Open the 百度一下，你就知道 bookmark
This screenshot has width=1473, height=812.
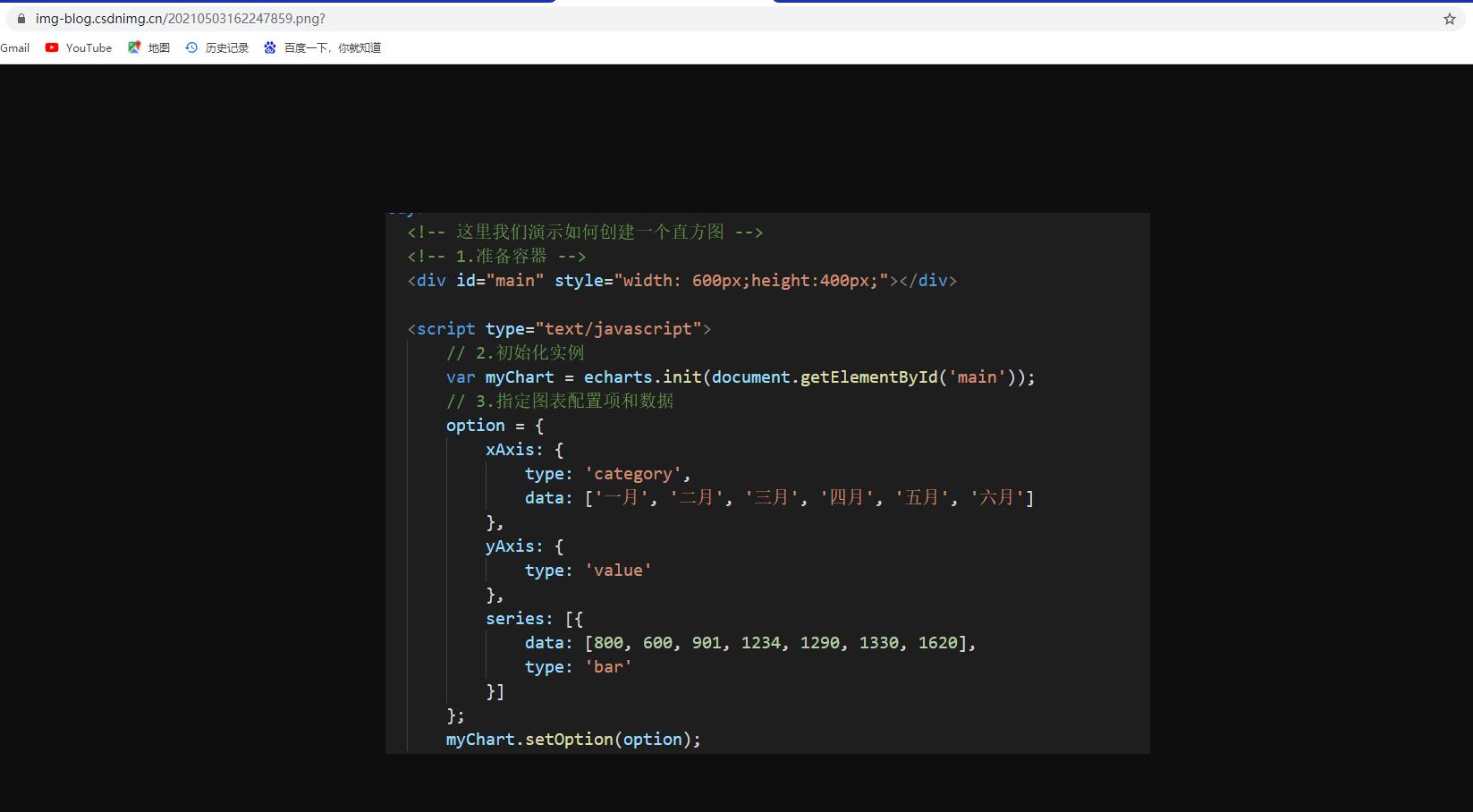pyautogui.click(x=322, y=48)
